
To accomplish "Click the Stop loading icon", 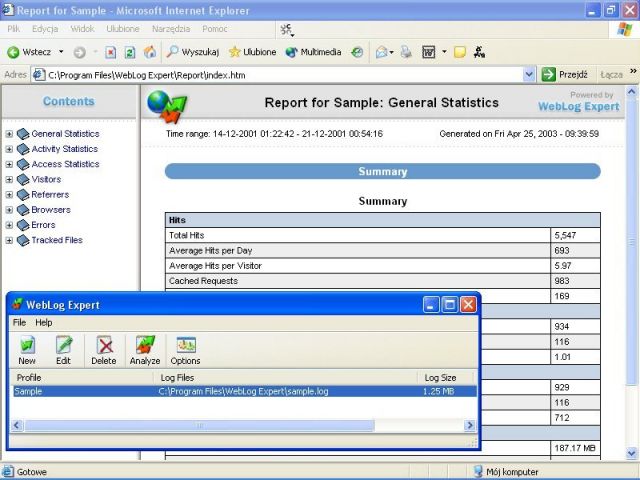I will click(x=111, y=52).
